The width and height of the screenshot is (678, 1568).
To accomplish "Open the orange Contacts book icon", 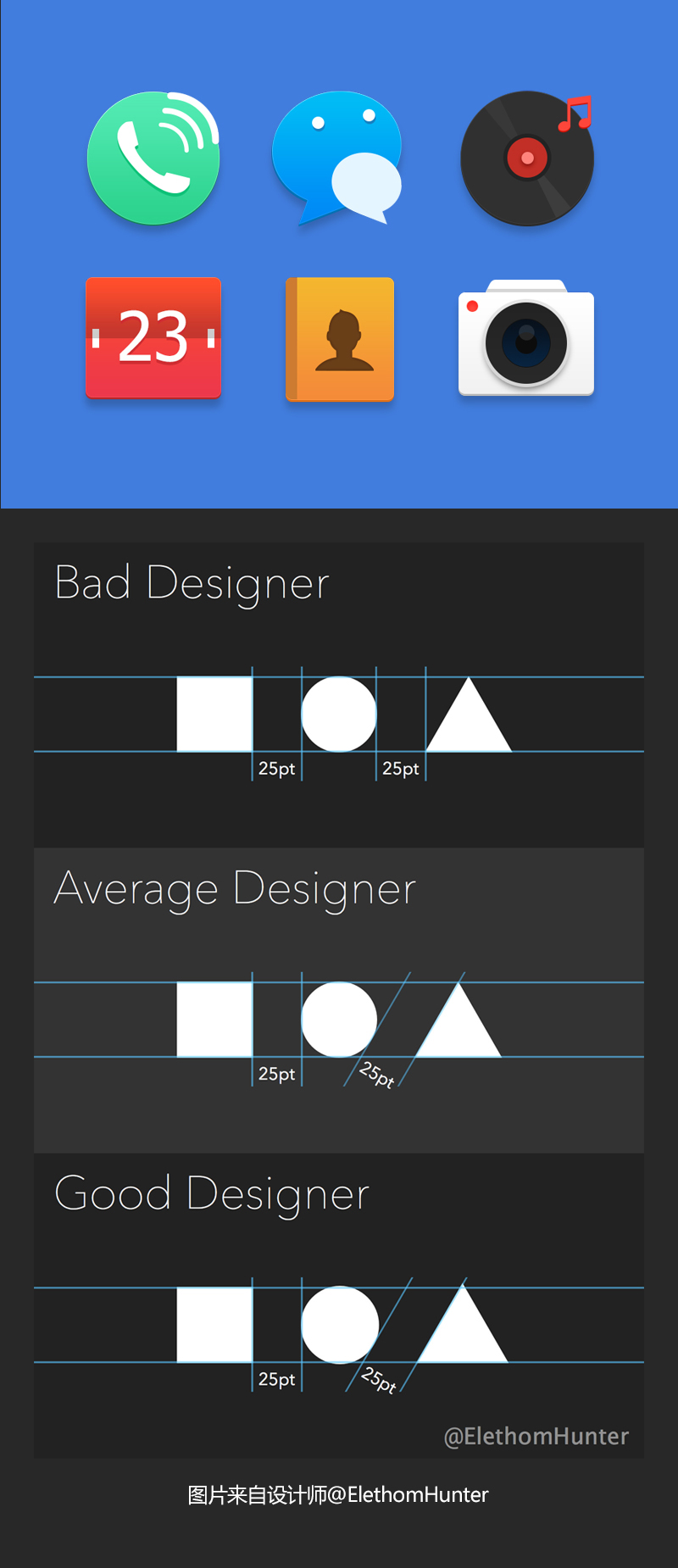I will coord(341,339).
